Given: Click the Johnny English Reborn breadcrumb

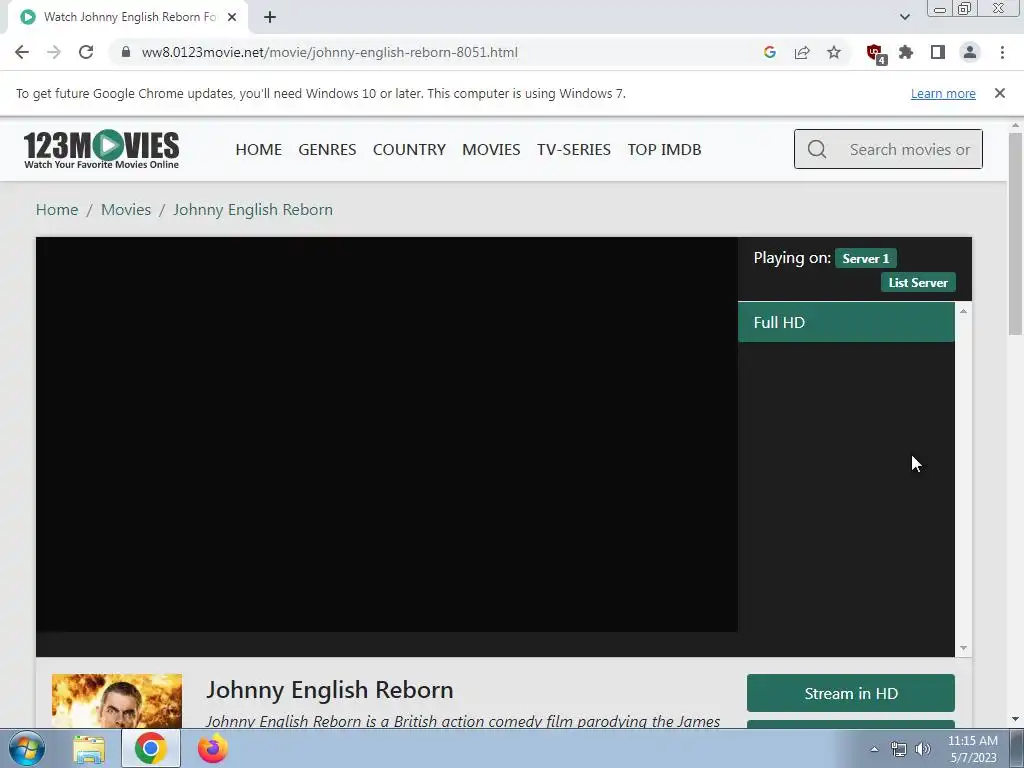Looking at the screenshot, I should 253,210.
